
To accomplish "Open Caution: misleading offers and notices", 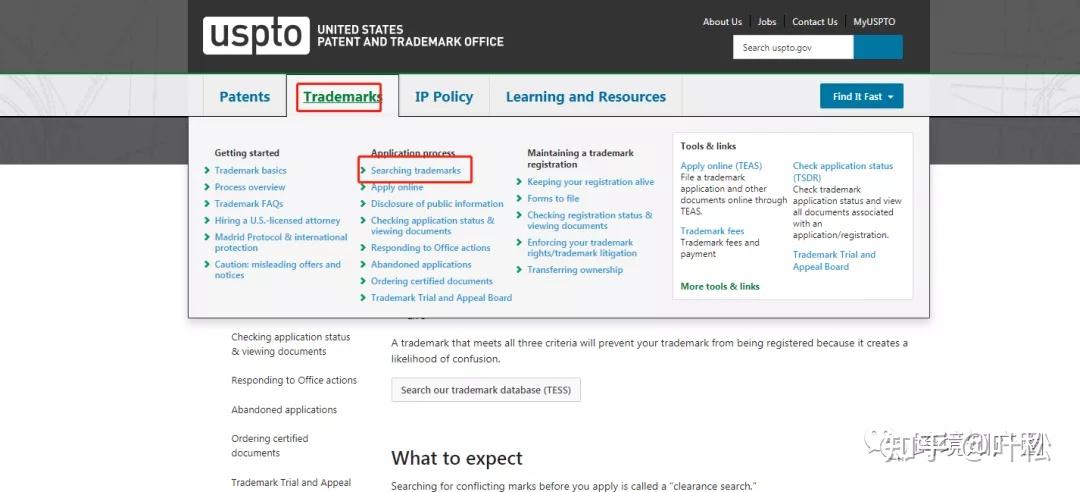I will [277, 269].
